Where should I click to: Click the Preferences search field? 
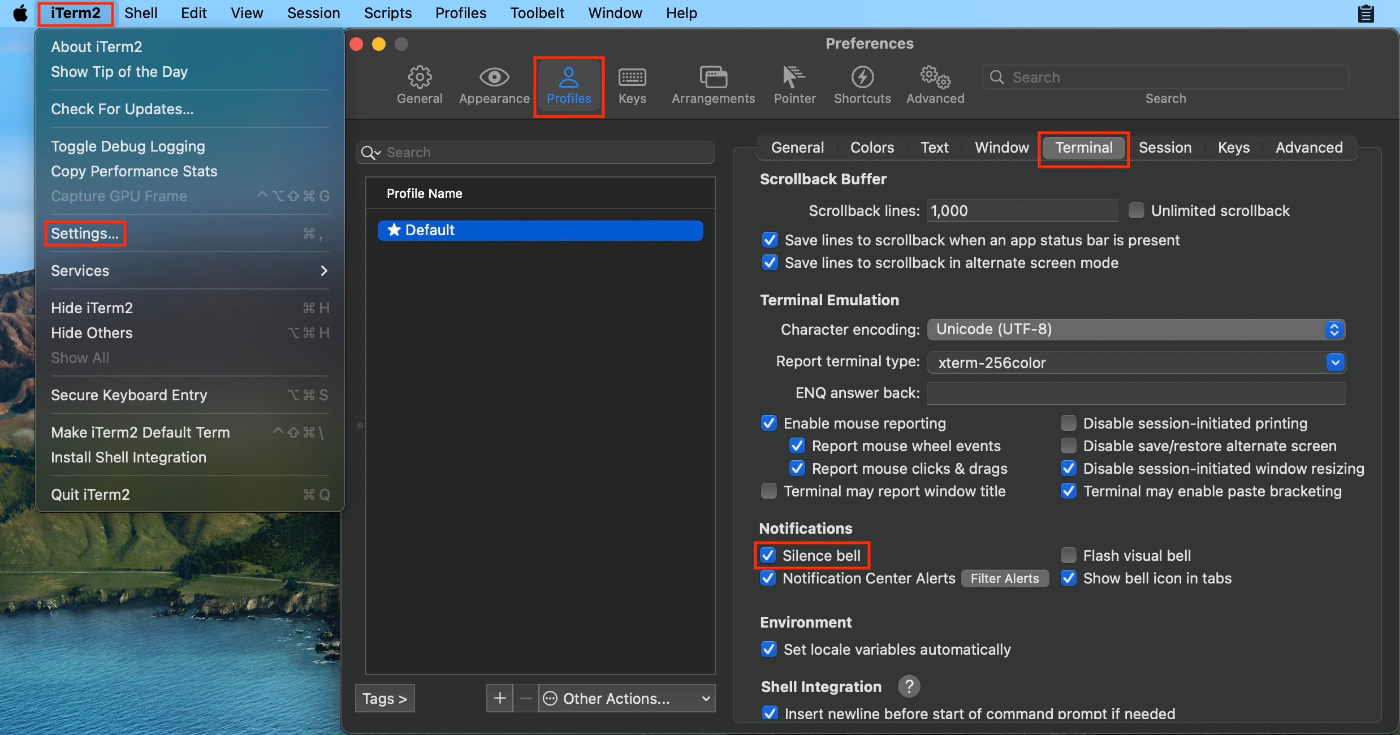pyautogui.click(x=1165, y=77)
